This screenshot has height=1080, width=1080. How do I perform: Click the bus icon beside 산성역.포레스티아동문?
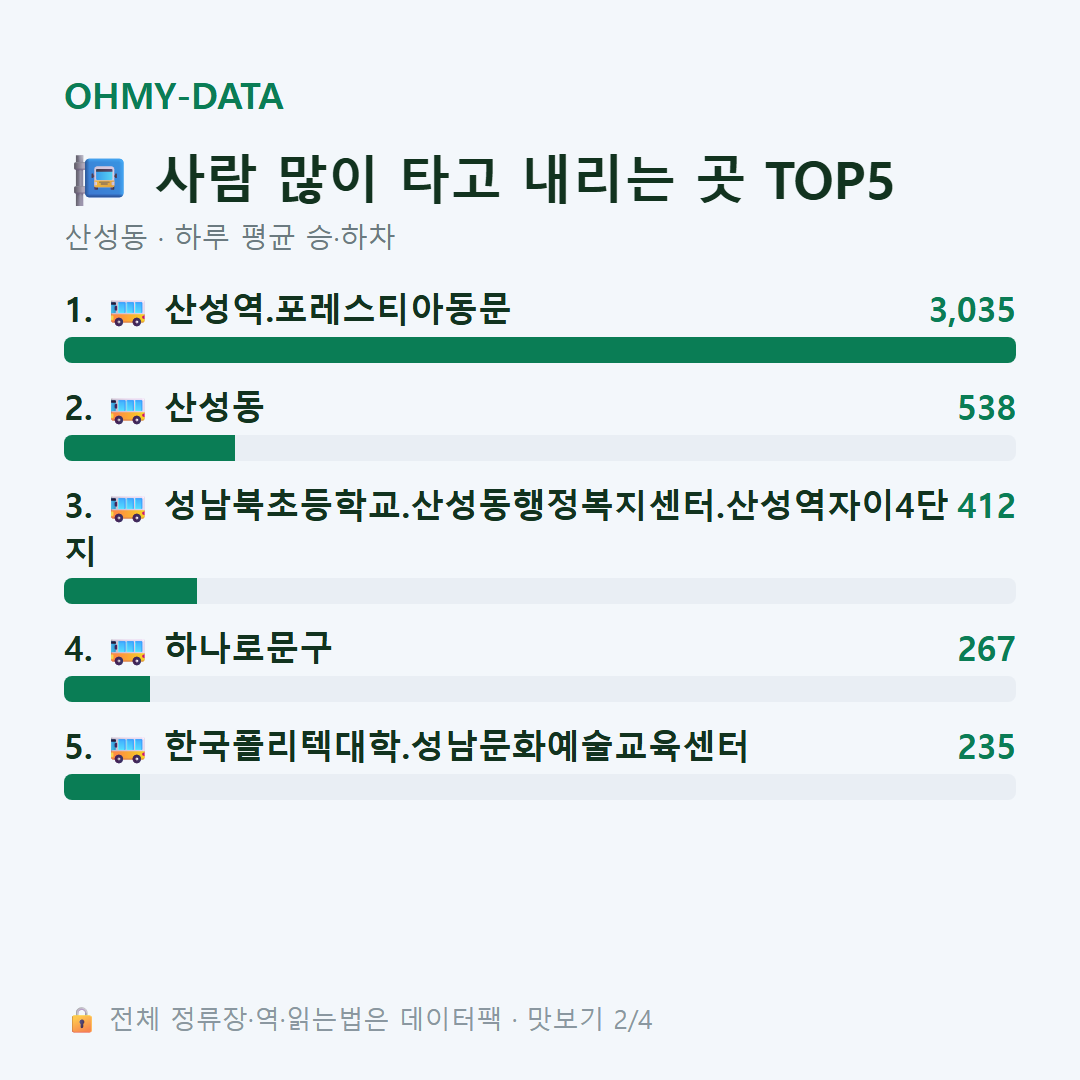128,311
